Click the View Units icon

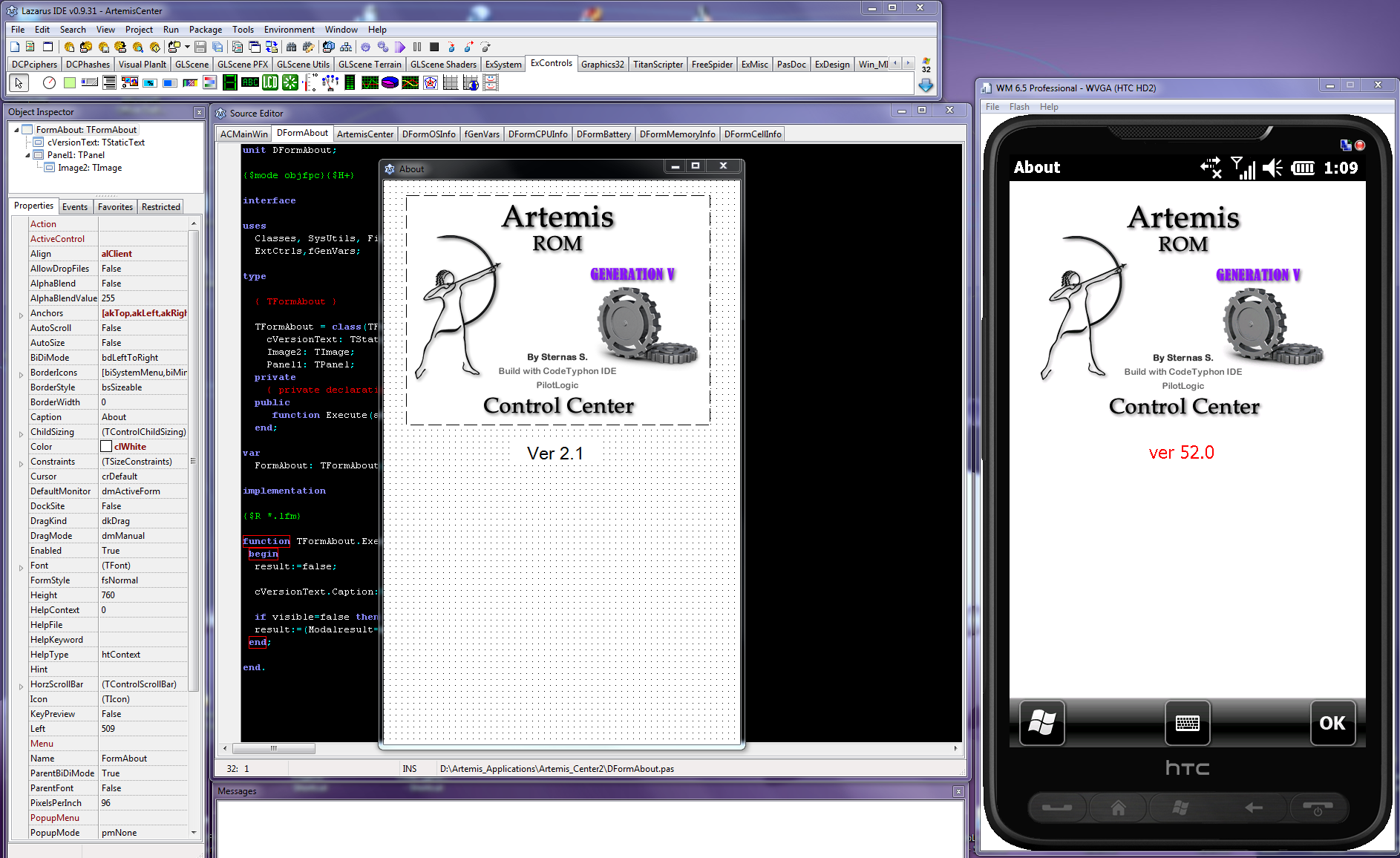[238, 47]
